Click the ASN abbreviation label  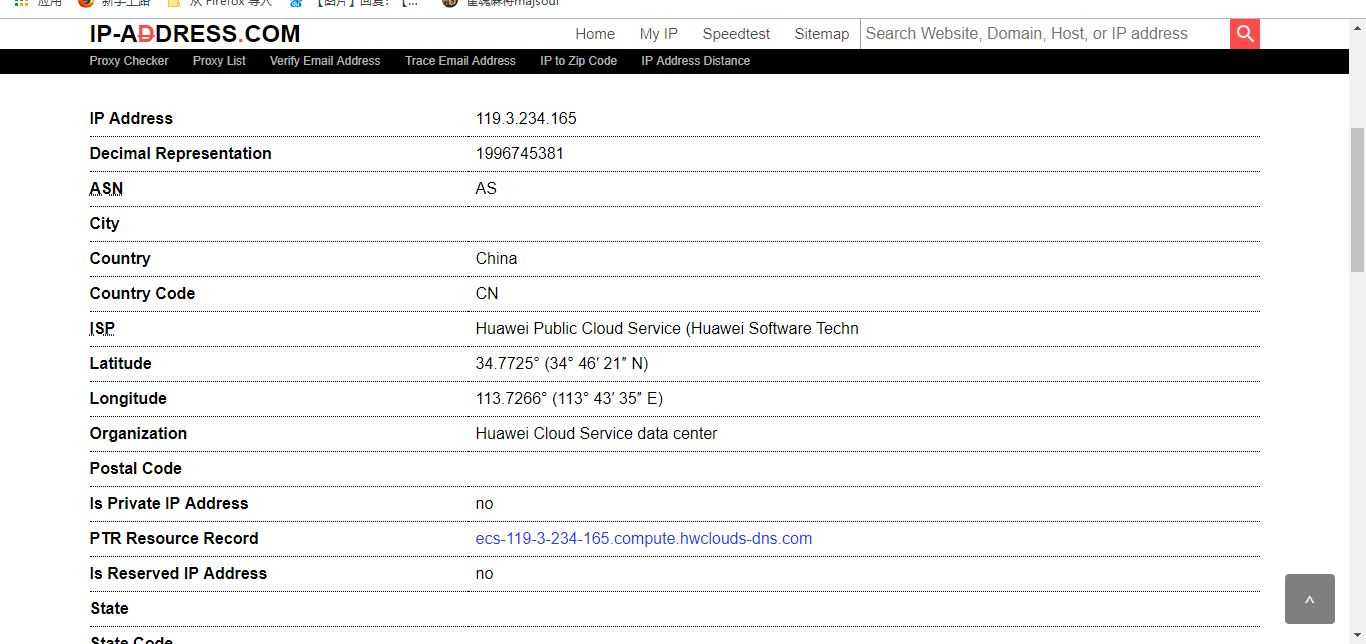pyautogui.click(x=106, y=188)
